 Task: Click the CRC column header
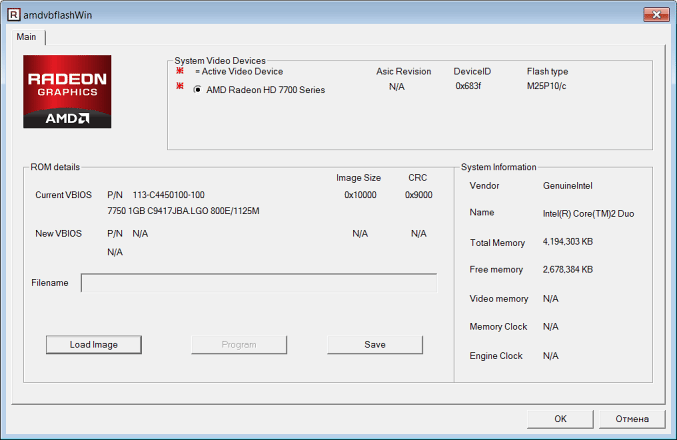(x=418, y=178)
